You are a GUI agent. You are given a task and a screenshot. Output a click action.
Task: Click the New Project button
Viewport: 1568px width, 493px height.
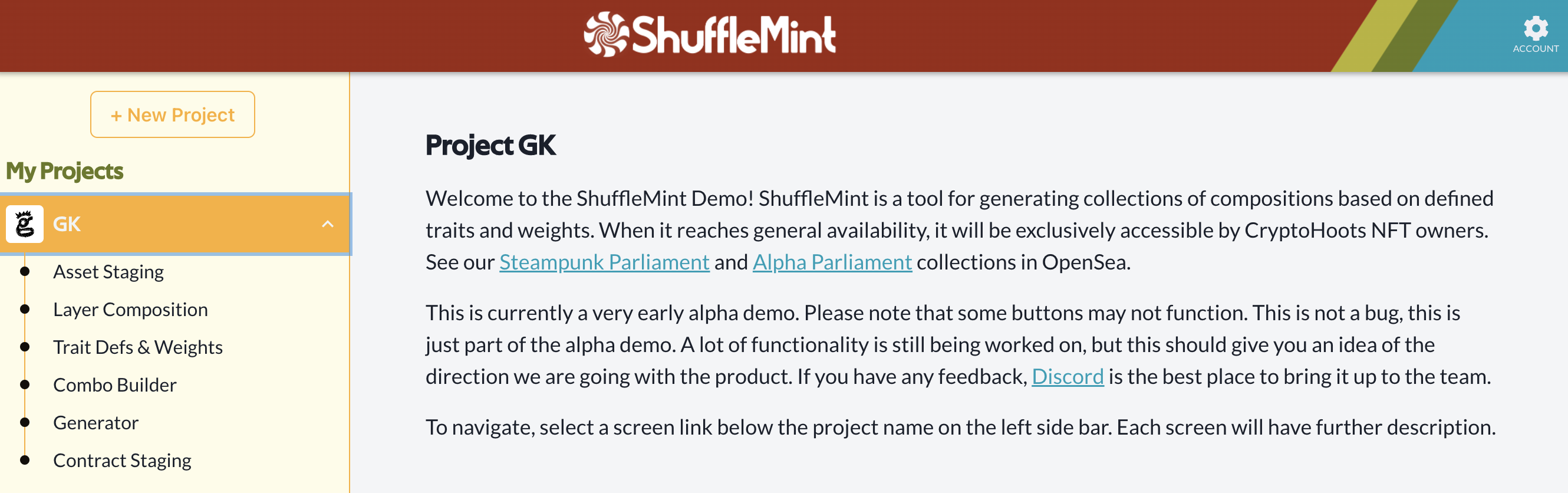(172, 114)
